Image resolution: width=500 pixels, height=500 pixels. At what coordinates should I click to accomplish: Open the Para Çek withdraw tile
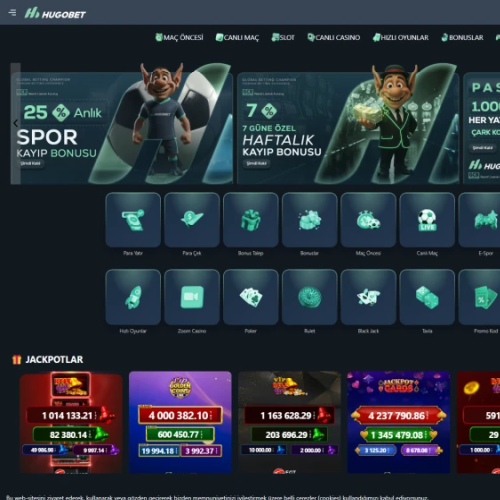(x=192, y=220)
